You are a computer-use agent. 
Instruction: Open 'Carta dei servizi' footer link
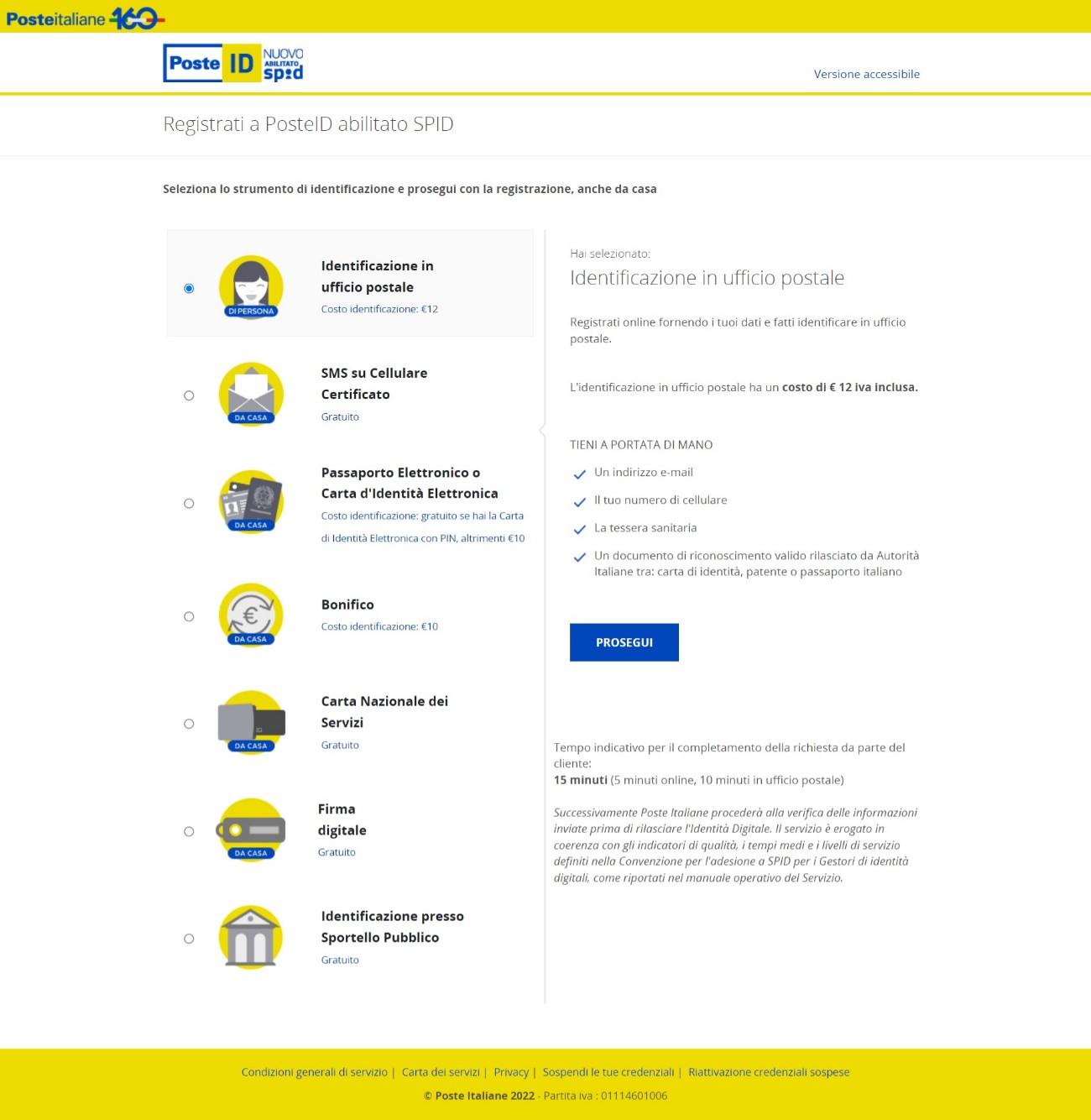point(441,1072)
